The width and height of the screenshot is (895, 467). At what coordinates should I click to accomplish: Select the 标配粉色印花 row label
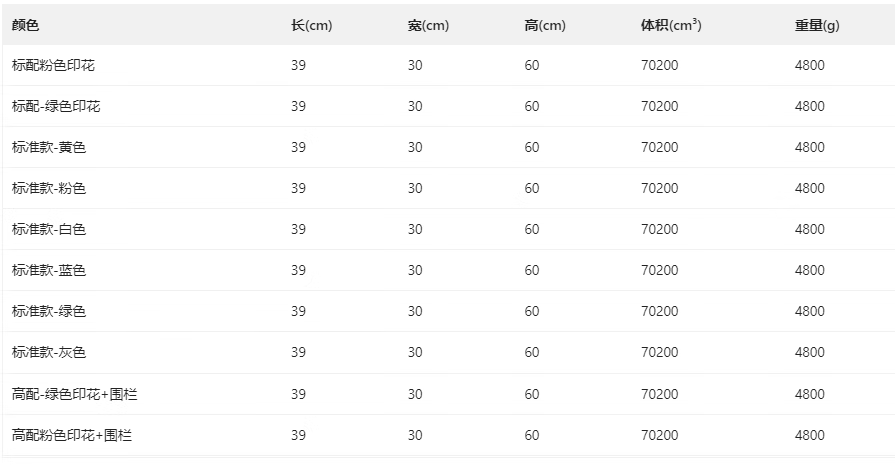54,65
